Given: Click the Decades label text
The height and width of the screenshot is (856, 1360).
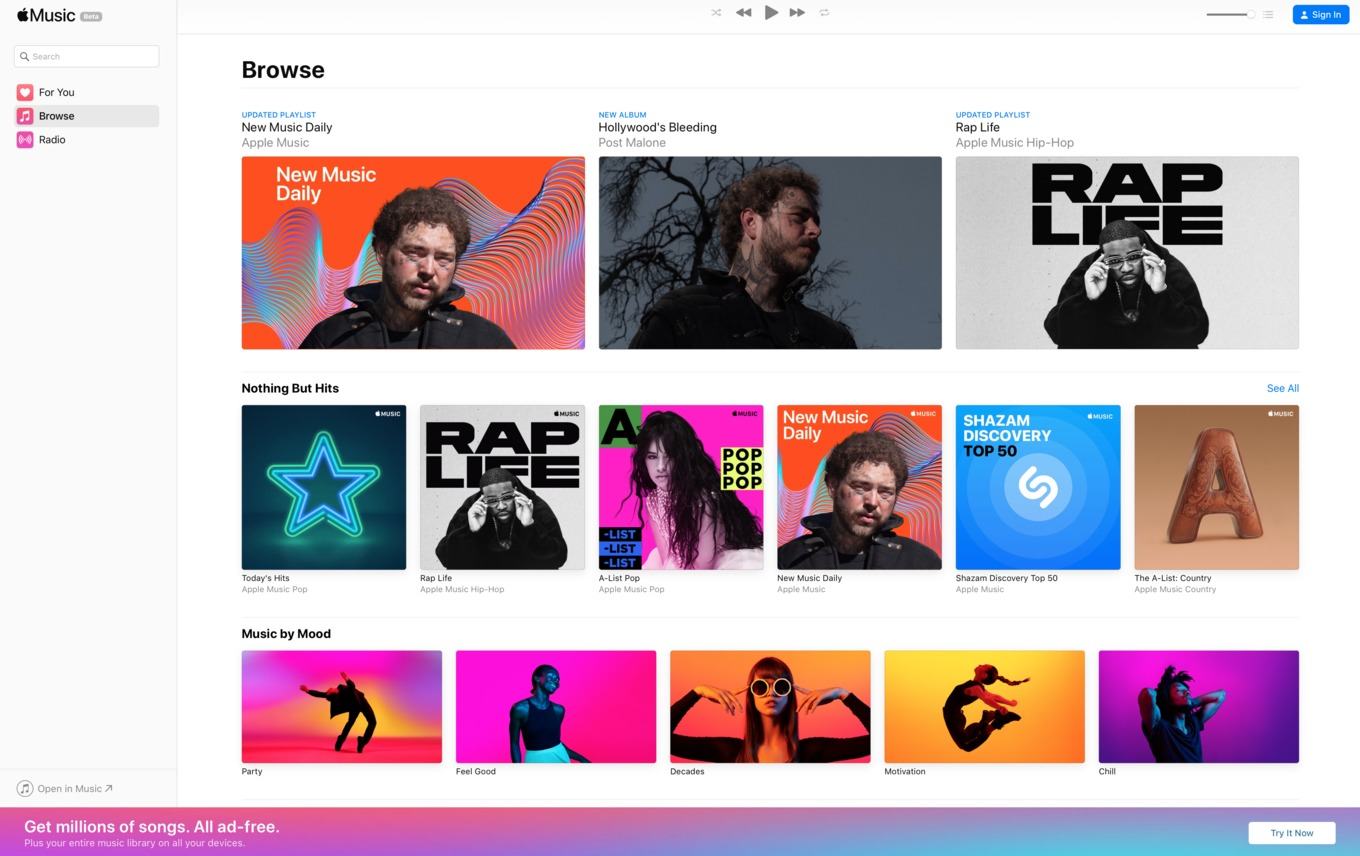Looking at the screenshot, I should [687, 771].
